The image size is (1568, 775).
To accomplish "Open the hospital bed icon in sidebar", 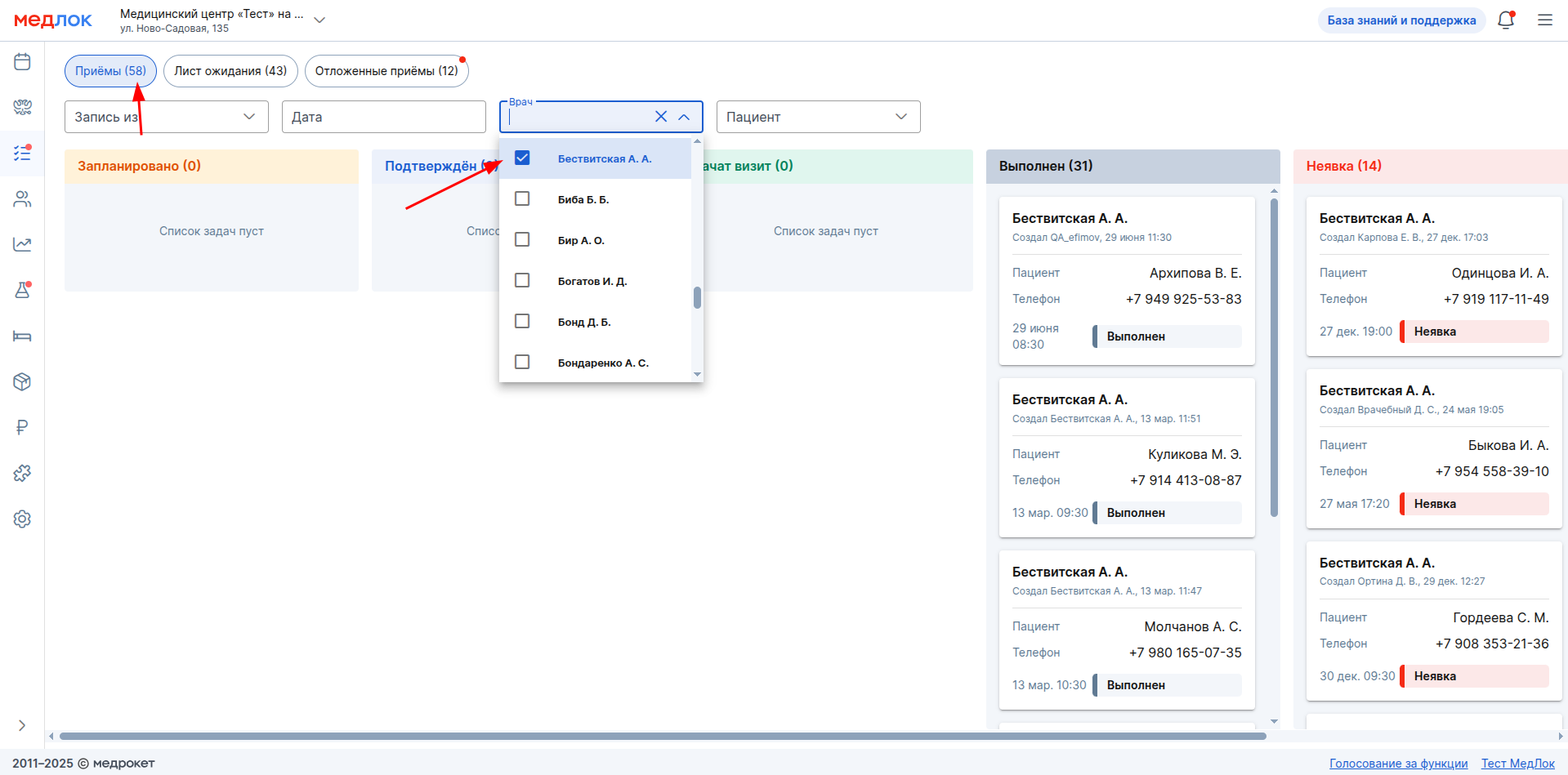I will 22,336.
